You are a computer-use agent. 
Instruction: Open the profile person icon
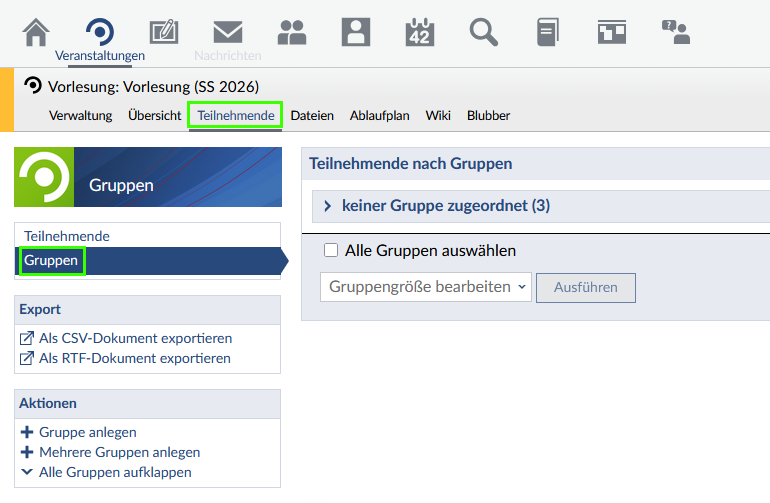pos(356,32)
